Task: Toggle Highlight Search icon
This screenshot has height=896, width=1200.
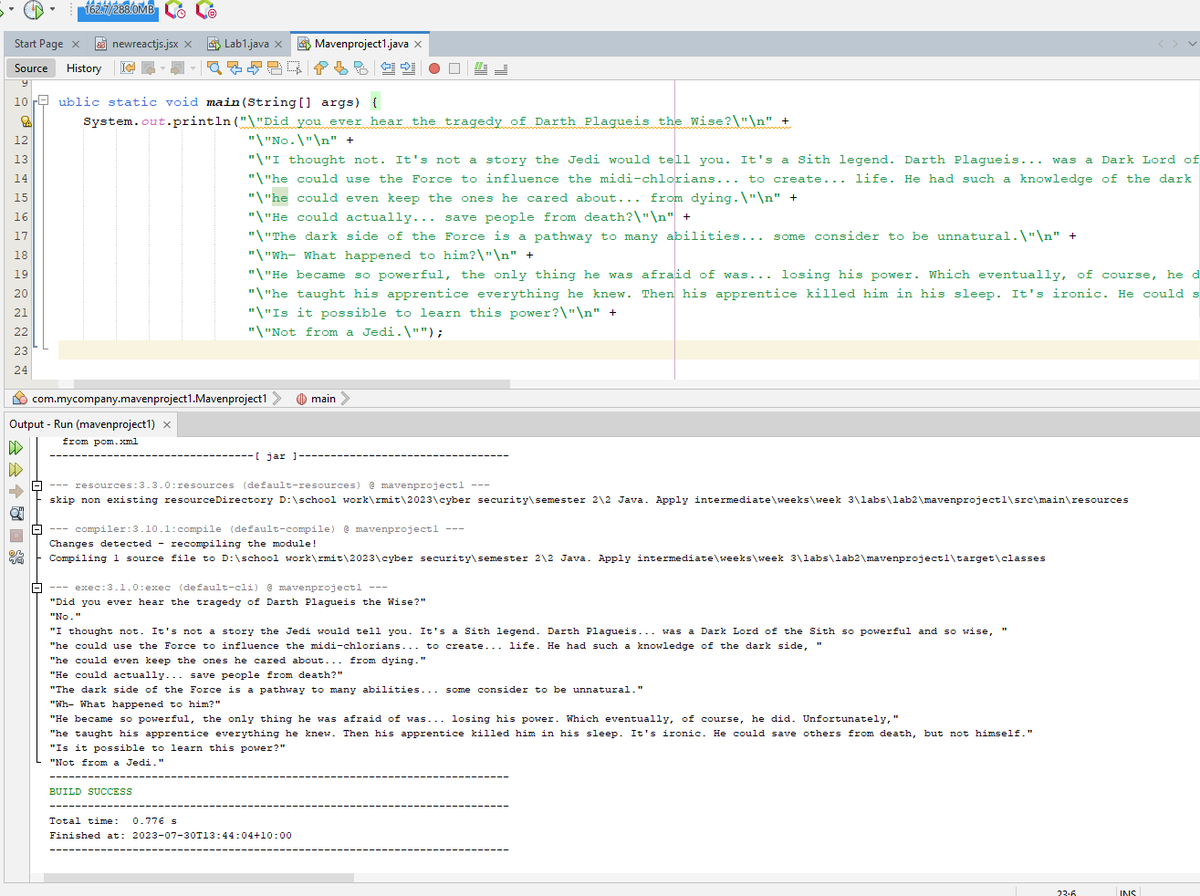Action: tap(274, 68)
